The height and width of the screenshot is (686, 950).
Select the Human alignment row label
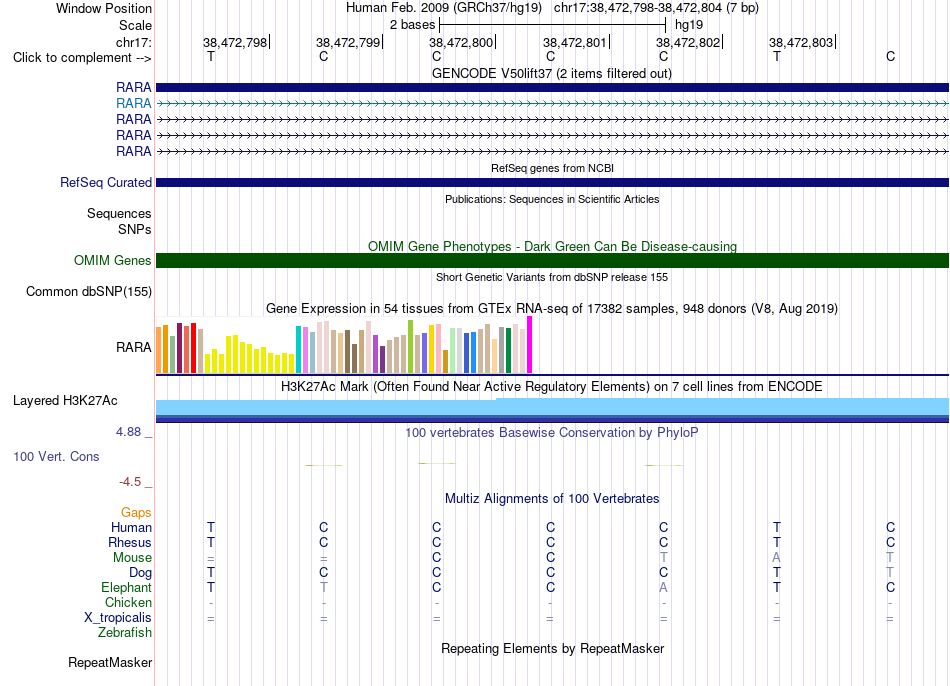[131, 528]
